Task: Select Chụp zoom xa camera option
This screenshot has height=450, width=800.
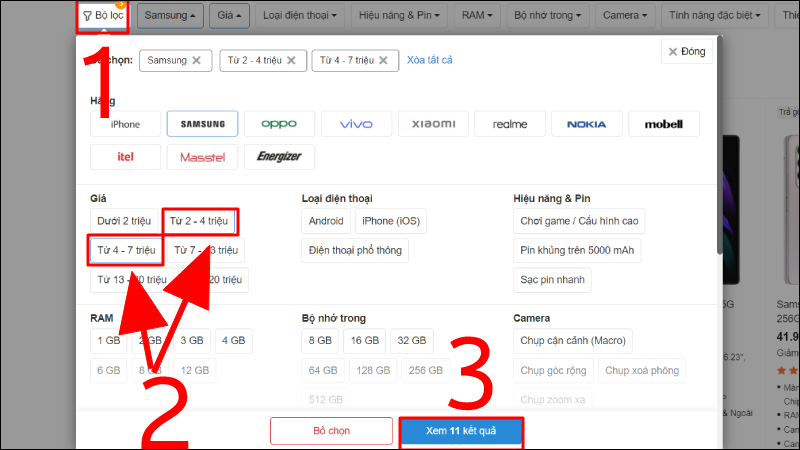Action: [x=553, y=399]
